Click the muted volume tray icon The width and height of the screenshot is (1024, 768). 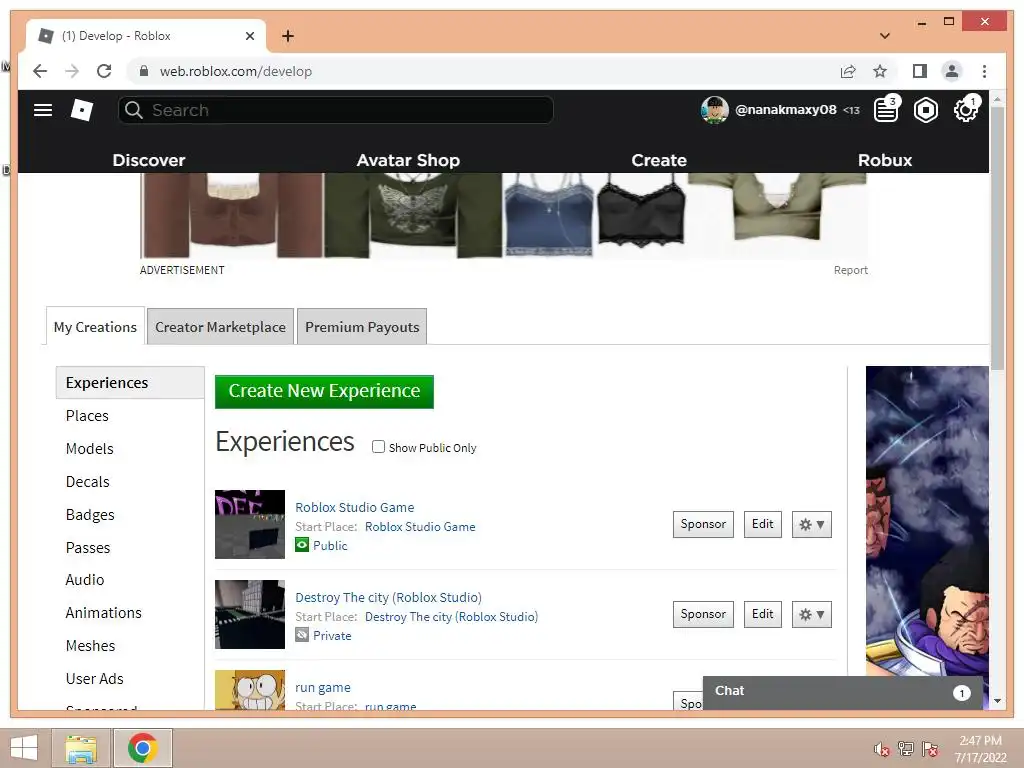coord(882,749)
